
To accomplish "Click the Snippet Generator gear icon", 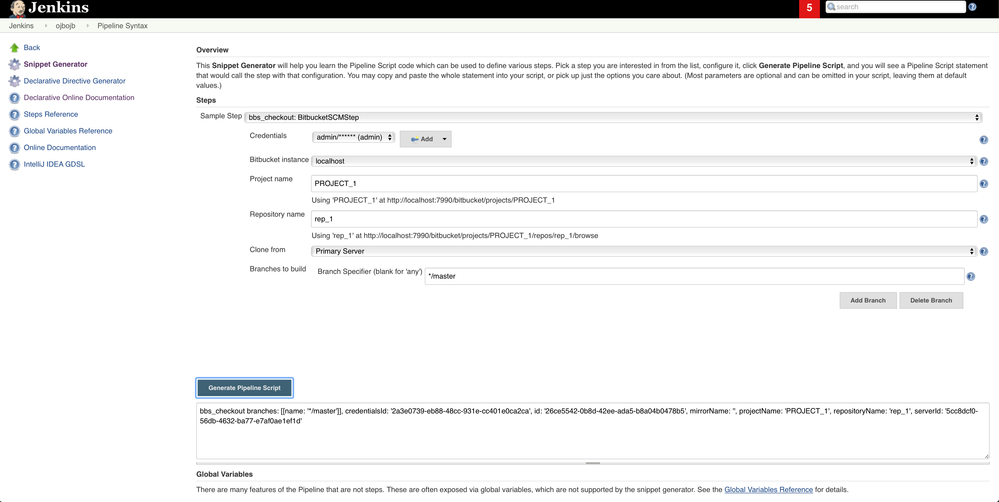I will click(14, 64).
